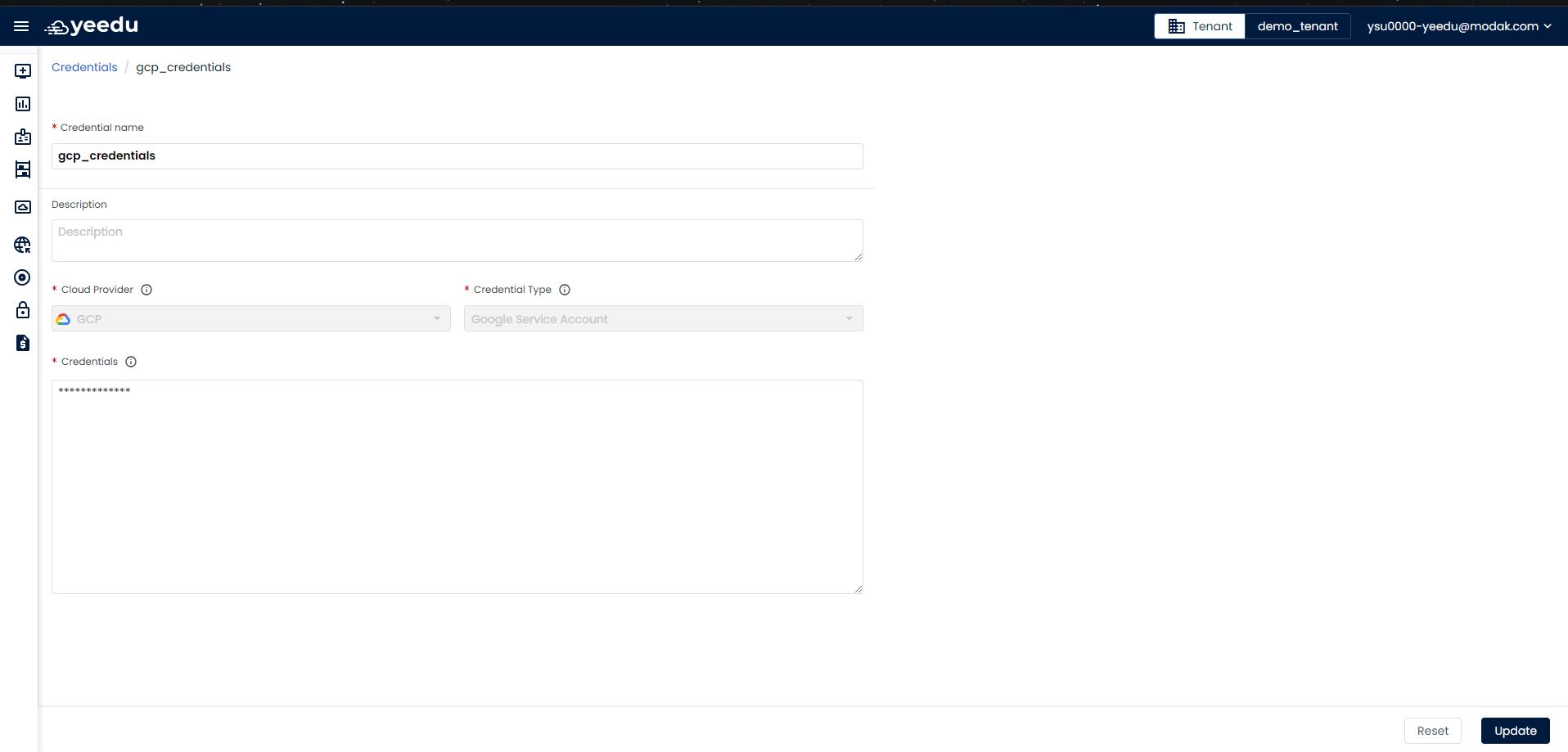The image size is (1568, 752).
Task: Click the Tenant tab in the header
Action: click(1200, 26)
